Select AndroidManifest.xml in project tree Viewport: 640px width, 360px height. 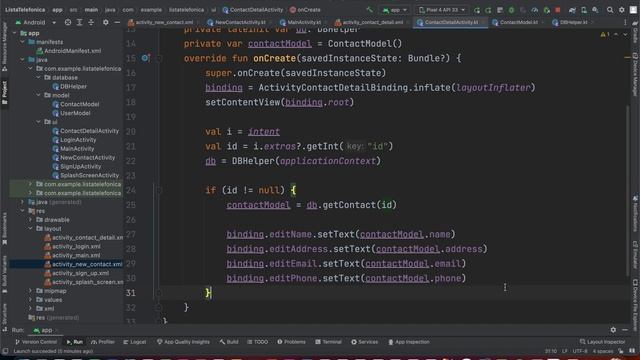69,51
